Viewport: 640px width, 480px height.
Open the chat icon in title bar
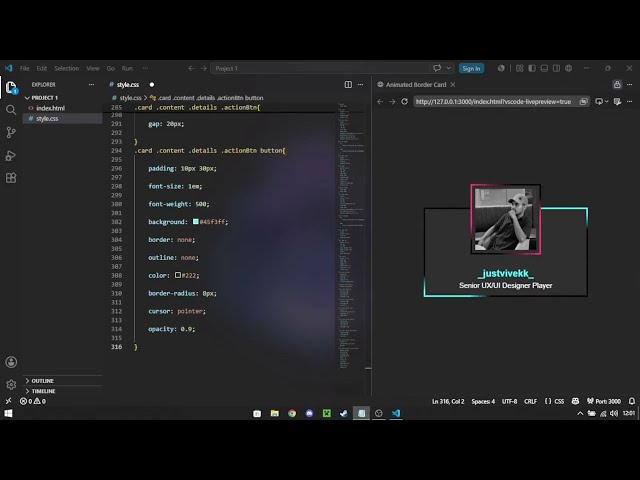[437, 68]
